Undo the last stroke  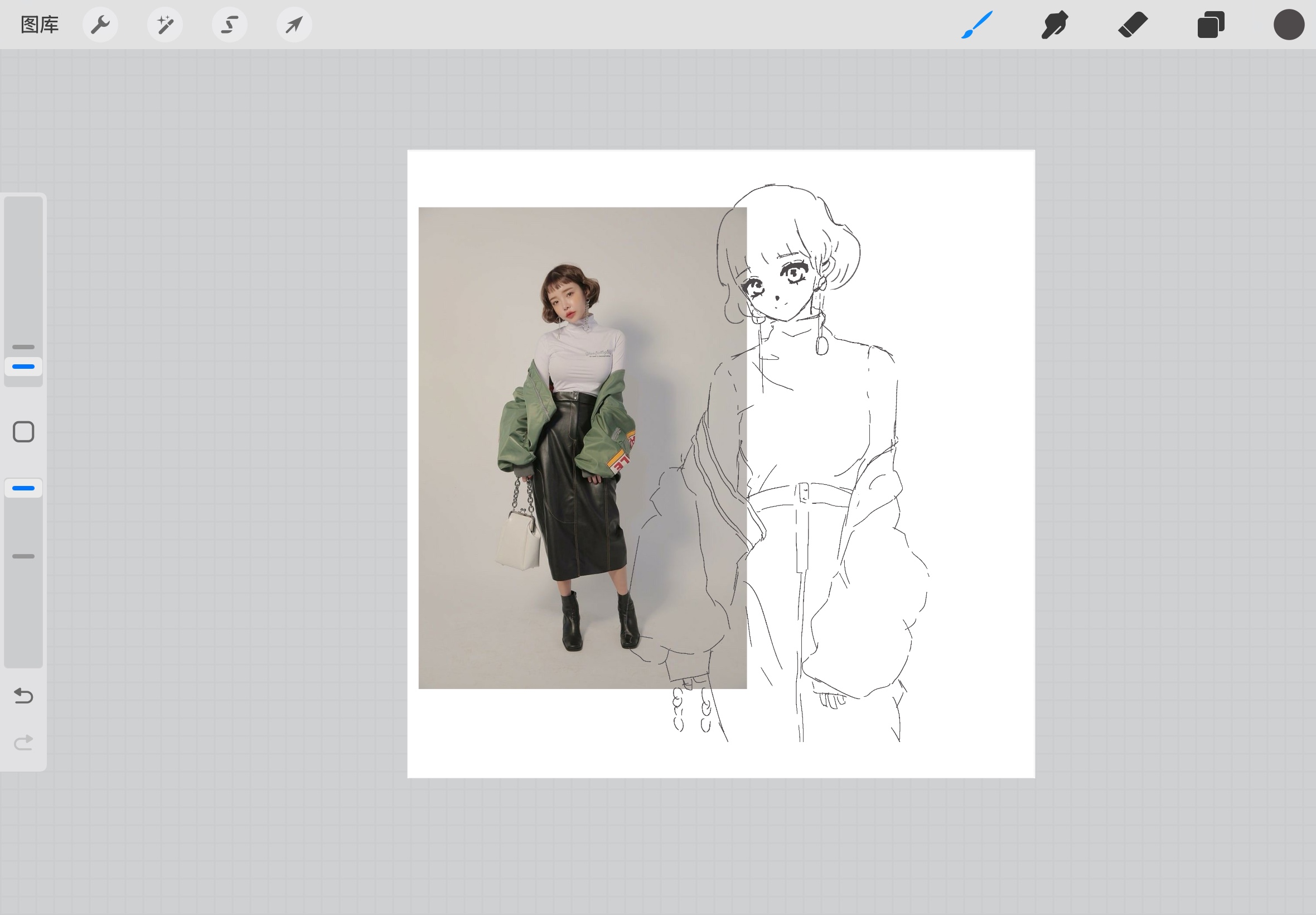[x=23, y=695]
